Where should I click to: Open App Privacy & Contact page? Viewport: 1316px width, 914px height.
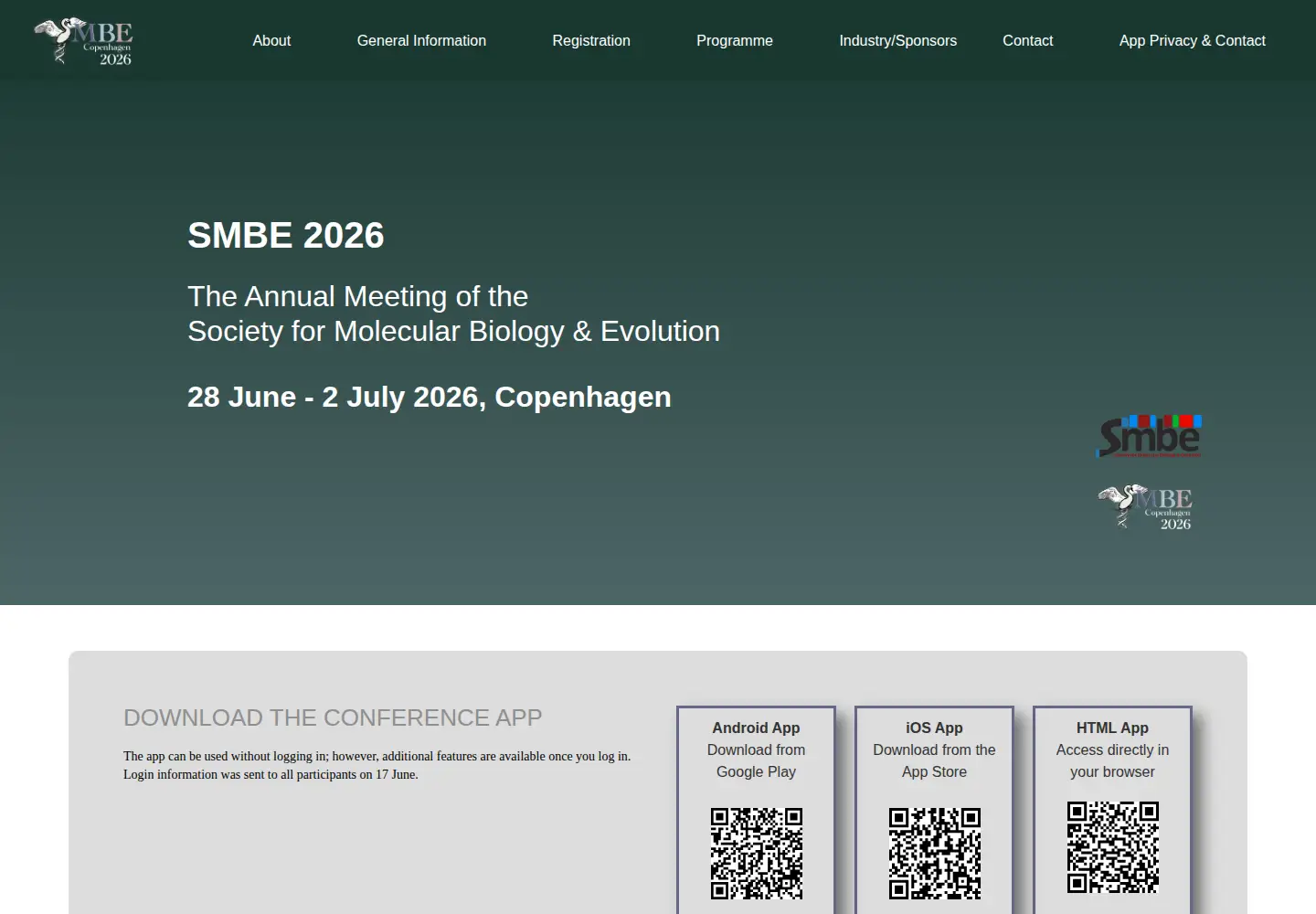tap(1193, 40)
